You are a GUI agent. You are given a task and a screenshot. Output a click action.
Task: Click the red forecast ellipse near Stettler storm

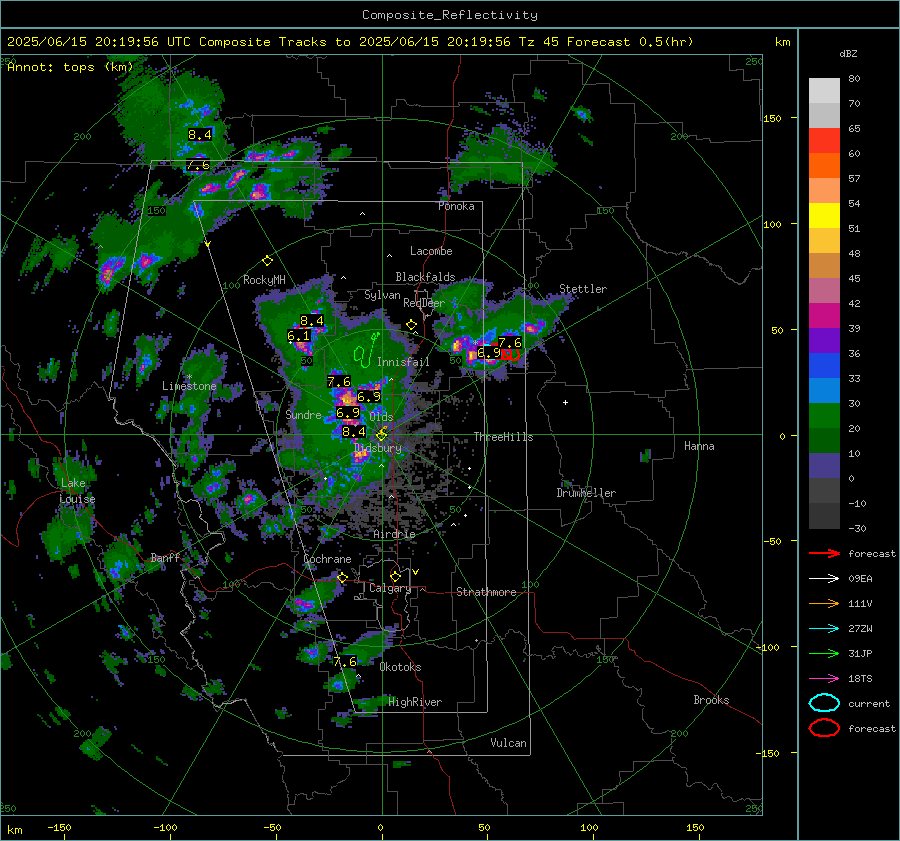pyautogui.click(x=510, y=355)
